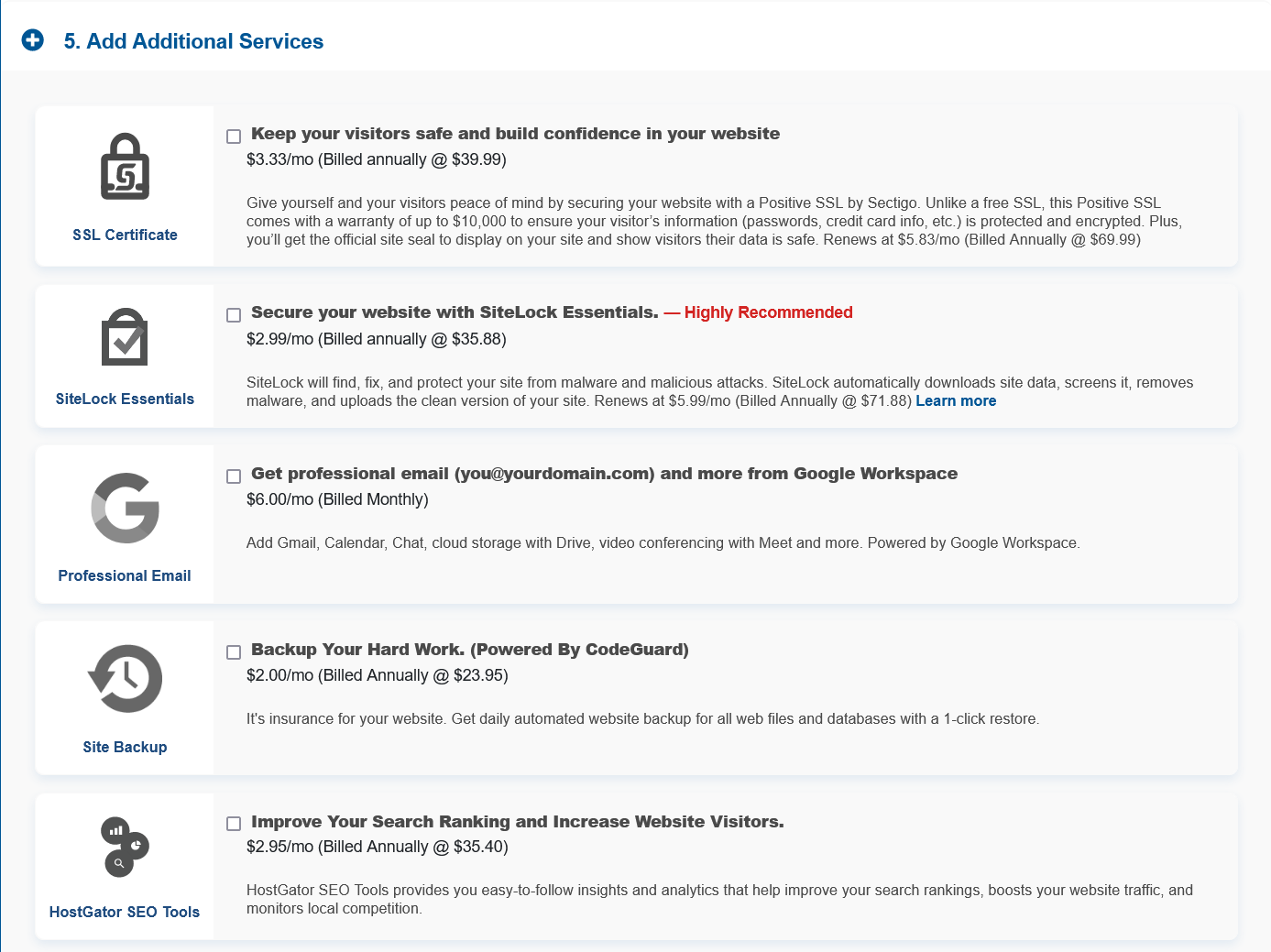
Task: Click the $2.95/mo SEO Tools price
Action: (x=378, y=847)
